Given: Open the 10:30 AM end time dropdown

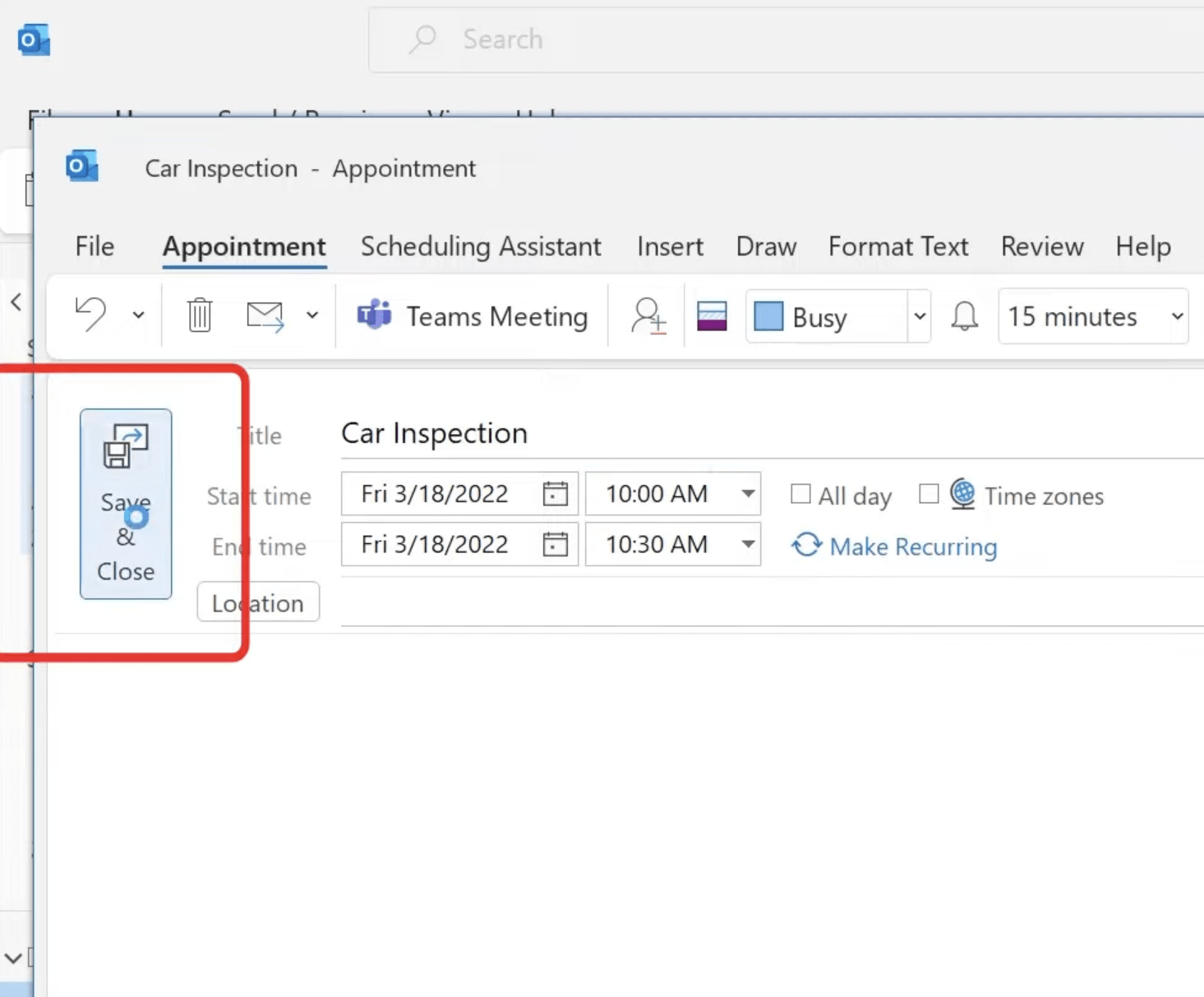Looking at the screenshot, I should click(748, 544).
